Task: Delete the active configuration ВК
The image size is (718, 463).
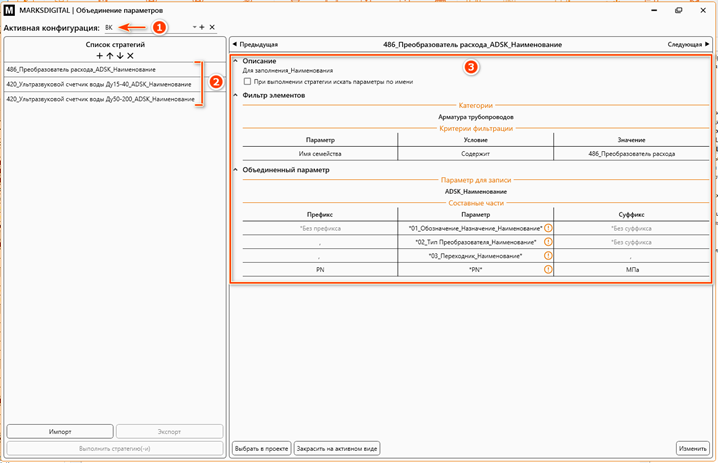Action: tap(212, 27)
